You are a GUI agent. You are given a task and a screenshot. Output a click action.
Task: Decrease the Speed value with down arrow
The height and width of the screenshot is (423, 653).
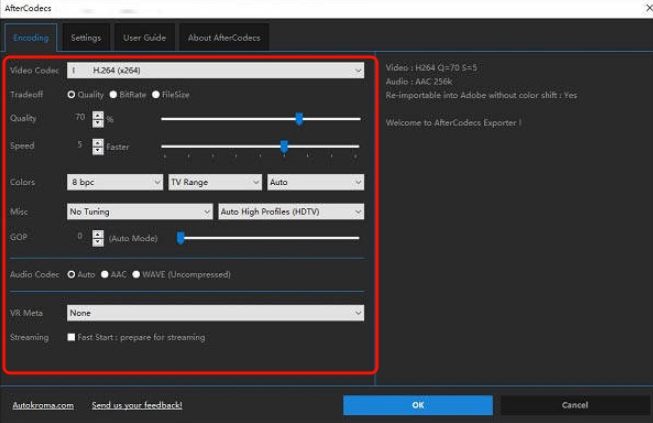point(97,150)
